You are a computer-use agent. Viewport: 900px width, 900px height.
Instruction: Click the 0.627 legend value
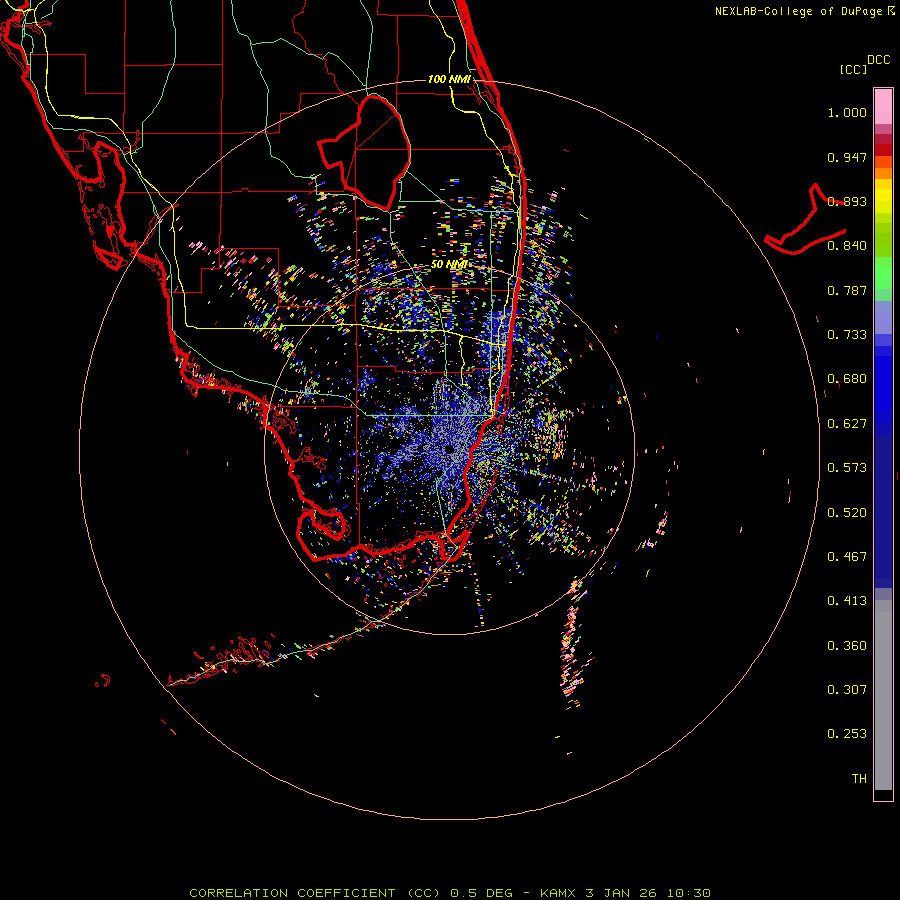847,424
